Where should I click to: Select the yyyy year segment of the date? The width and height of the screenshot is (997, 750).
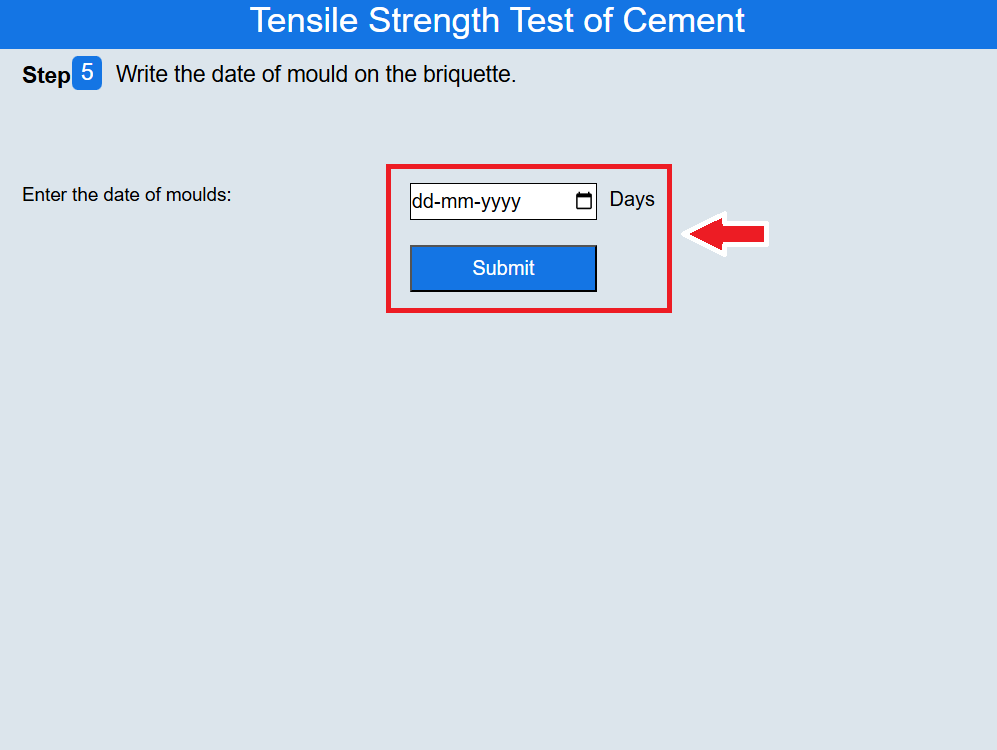pyautogui.click(x=500, y=201)
